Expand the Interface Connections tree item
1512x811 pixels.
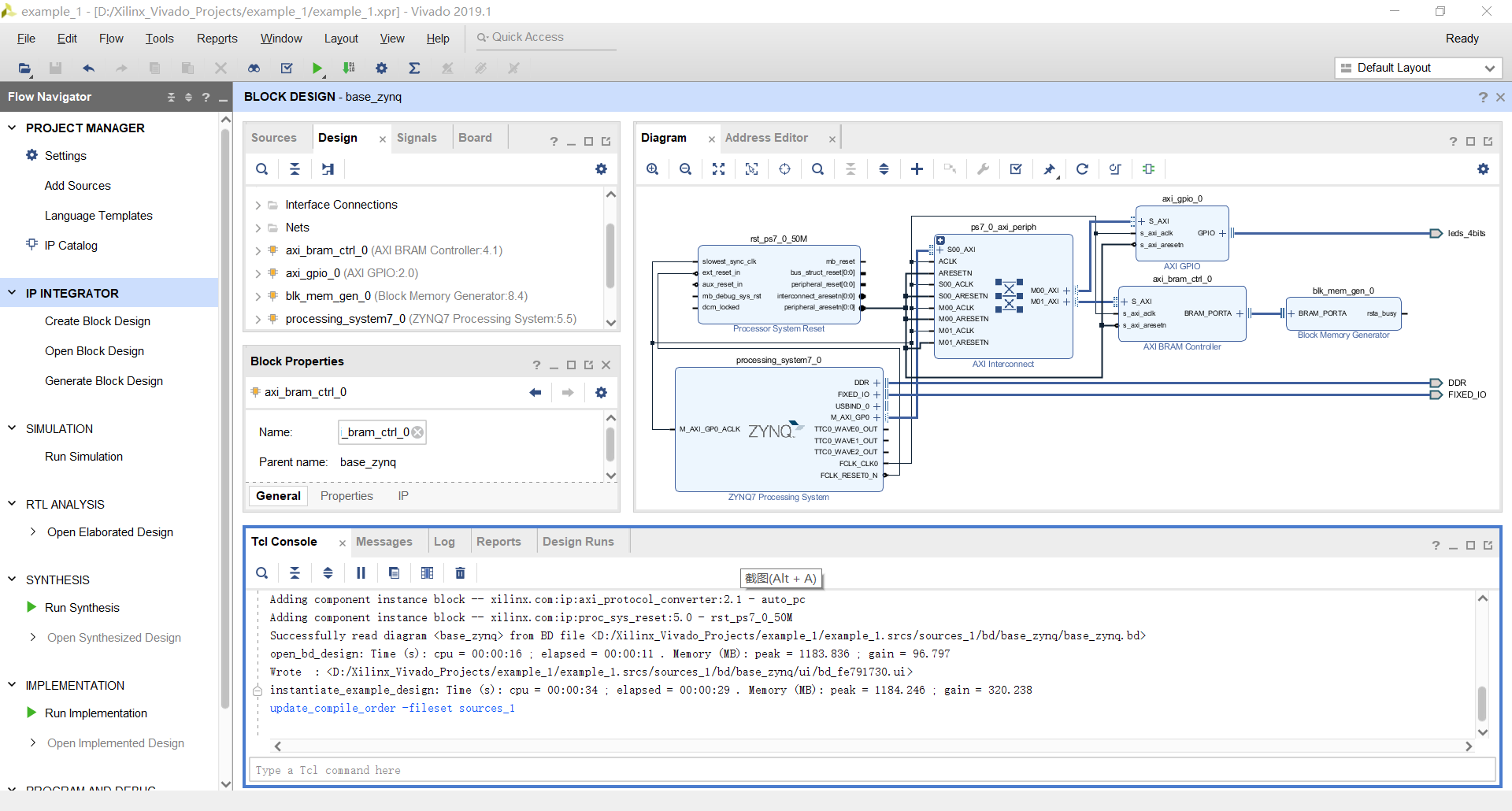point(258,205)
